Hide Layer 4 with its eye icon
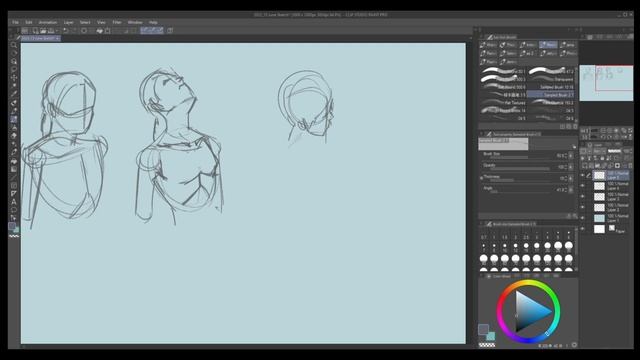Screen dimensions: 640x360 point(582,186)
